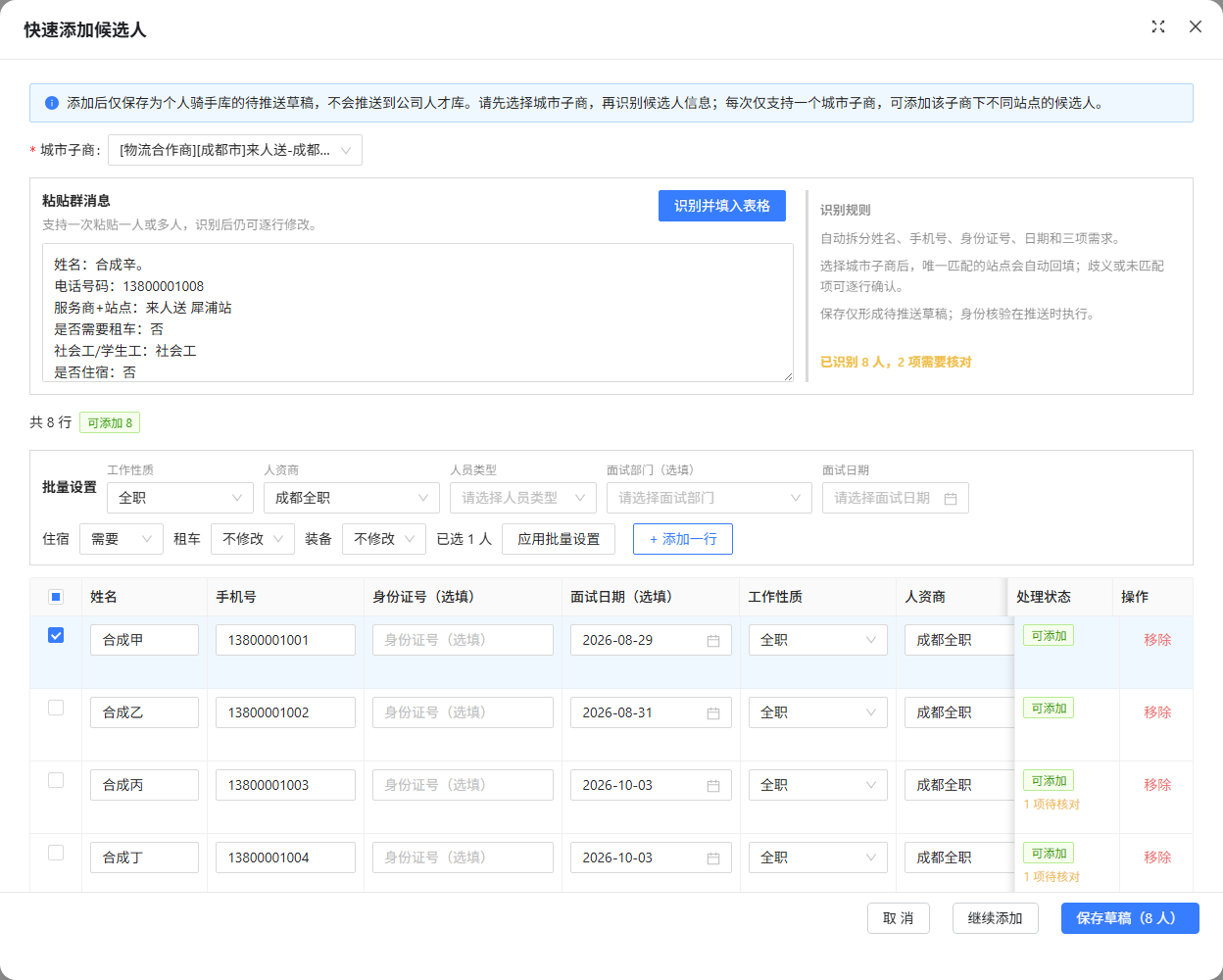Click 保存草稿（8 人） button
Viewport: 1223px width, 980px height.
(x=1130, y=918)
